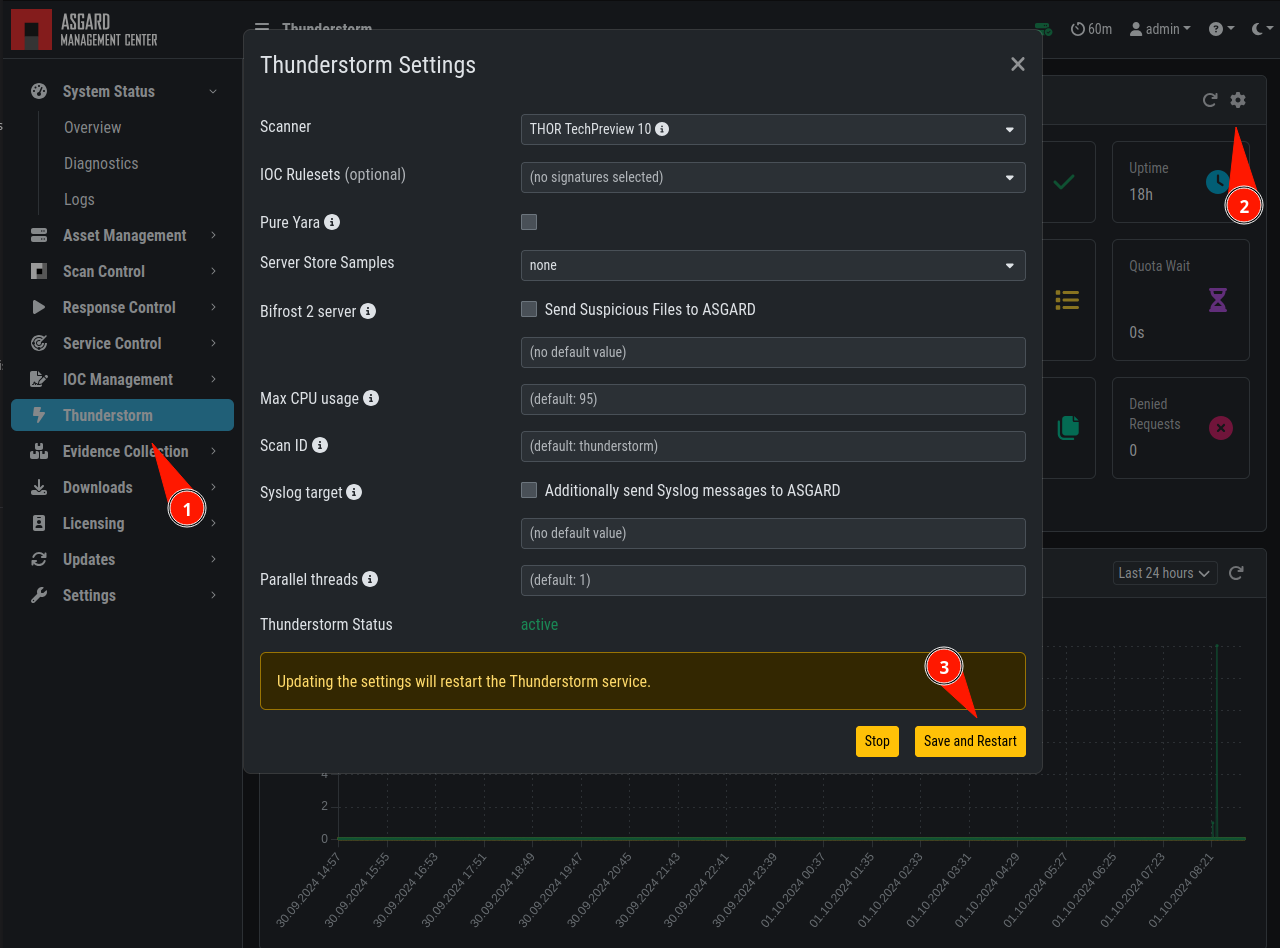Screen dimensions: 1280x948
Task: Click Save and Restart
Action: coord(970,741)
